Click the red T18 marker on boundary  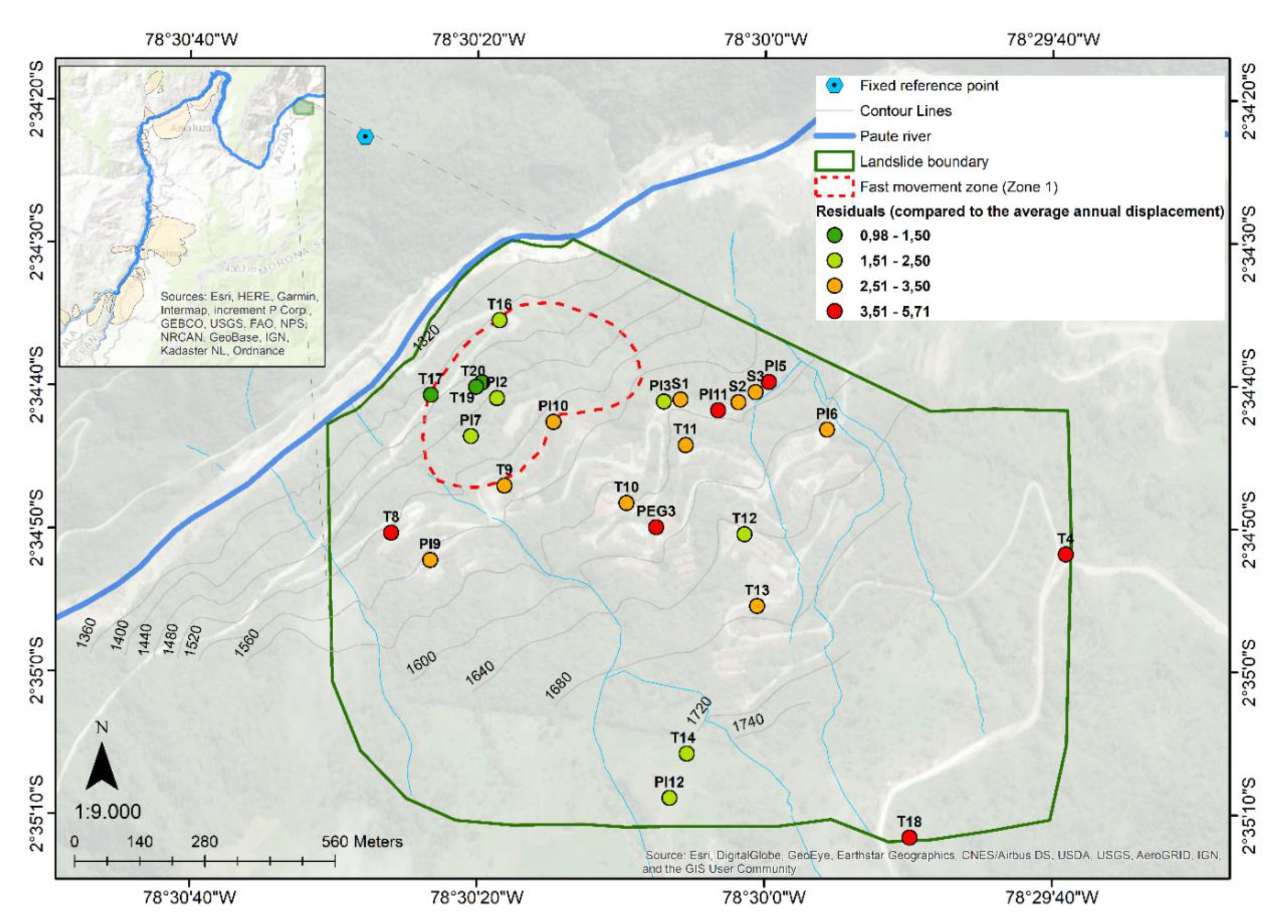pyautogui.click(x=909, y=837)
